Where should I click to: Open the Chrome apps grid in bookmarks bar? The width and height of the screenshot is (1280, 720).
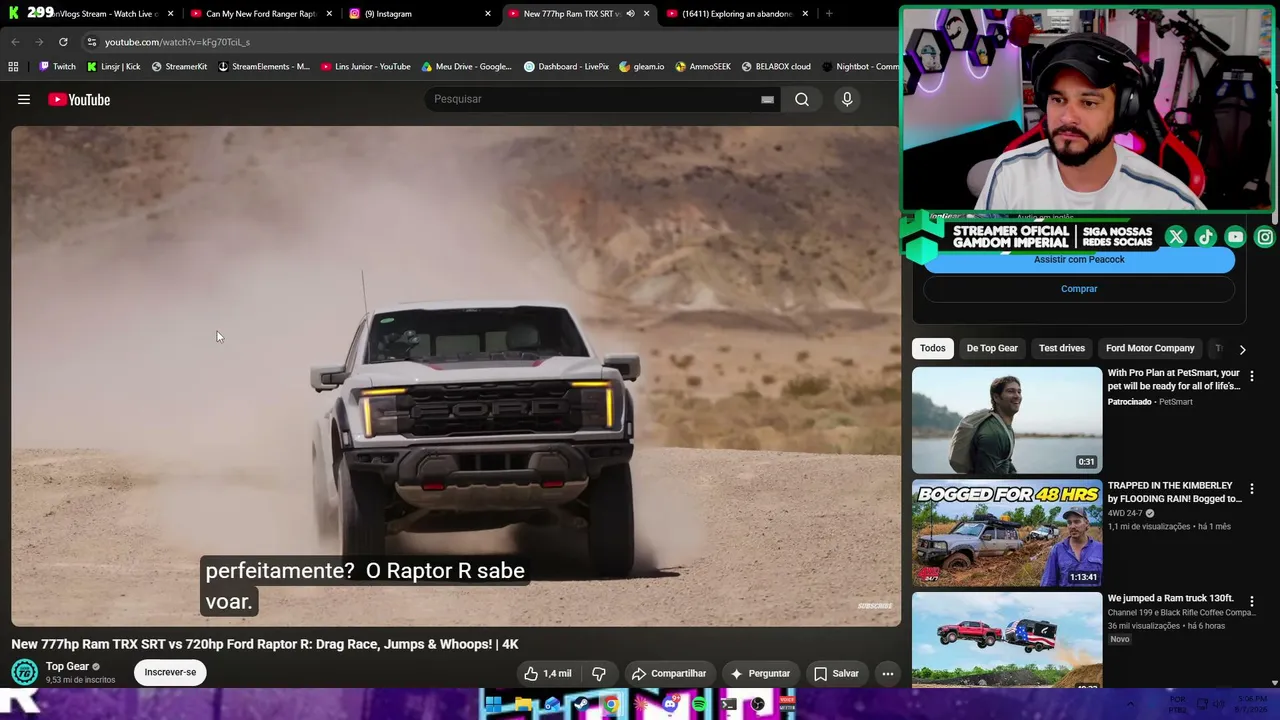coord(13,67)
